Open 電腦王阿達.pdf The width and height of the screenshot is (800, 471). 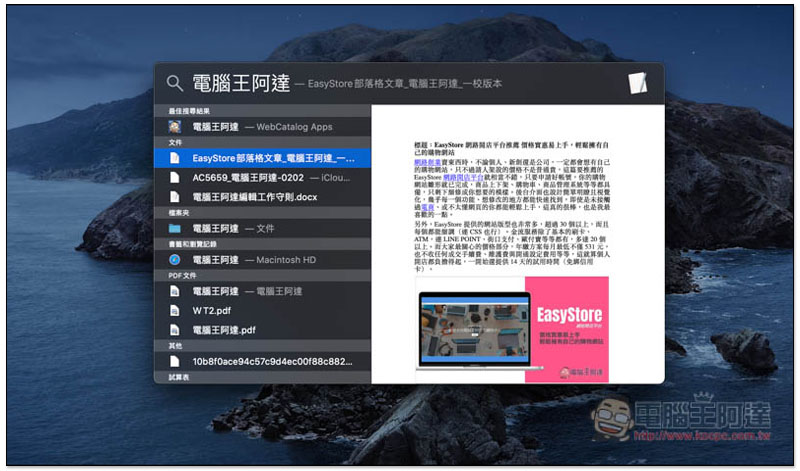click(262, 330)
